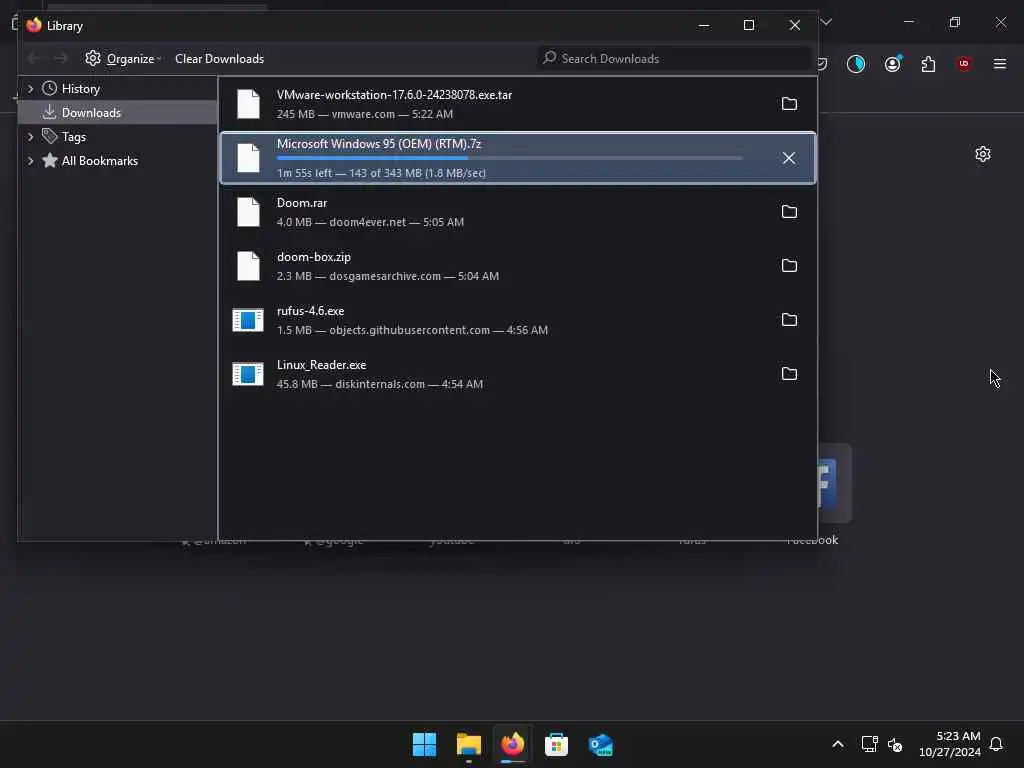The width and height of the screenshot is (1024, 768).
Task: Open the taskbar clock and date
Action: point(950,744)
